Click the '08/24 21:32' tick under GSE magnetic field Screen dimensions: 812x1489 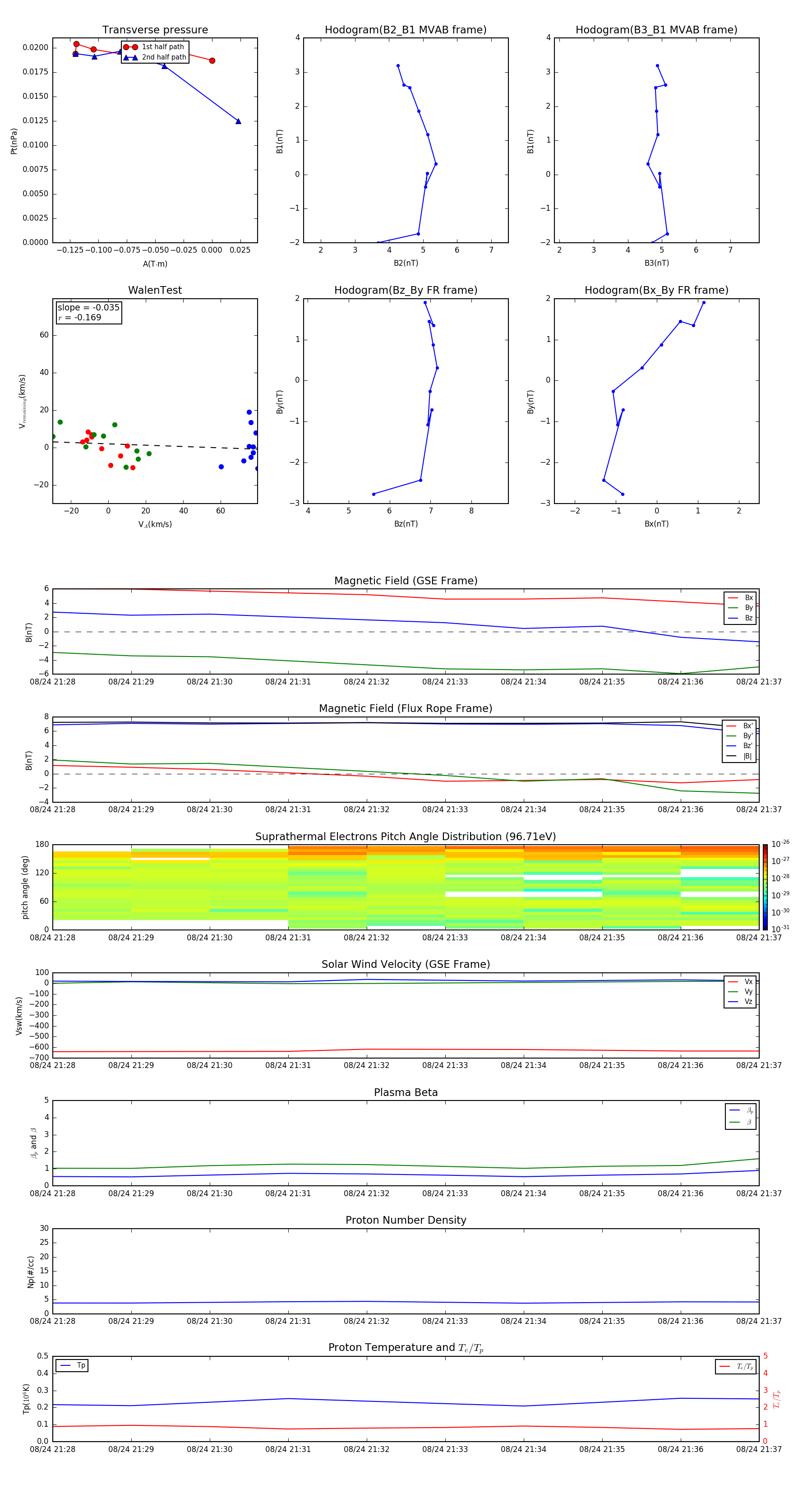(366, 682)
